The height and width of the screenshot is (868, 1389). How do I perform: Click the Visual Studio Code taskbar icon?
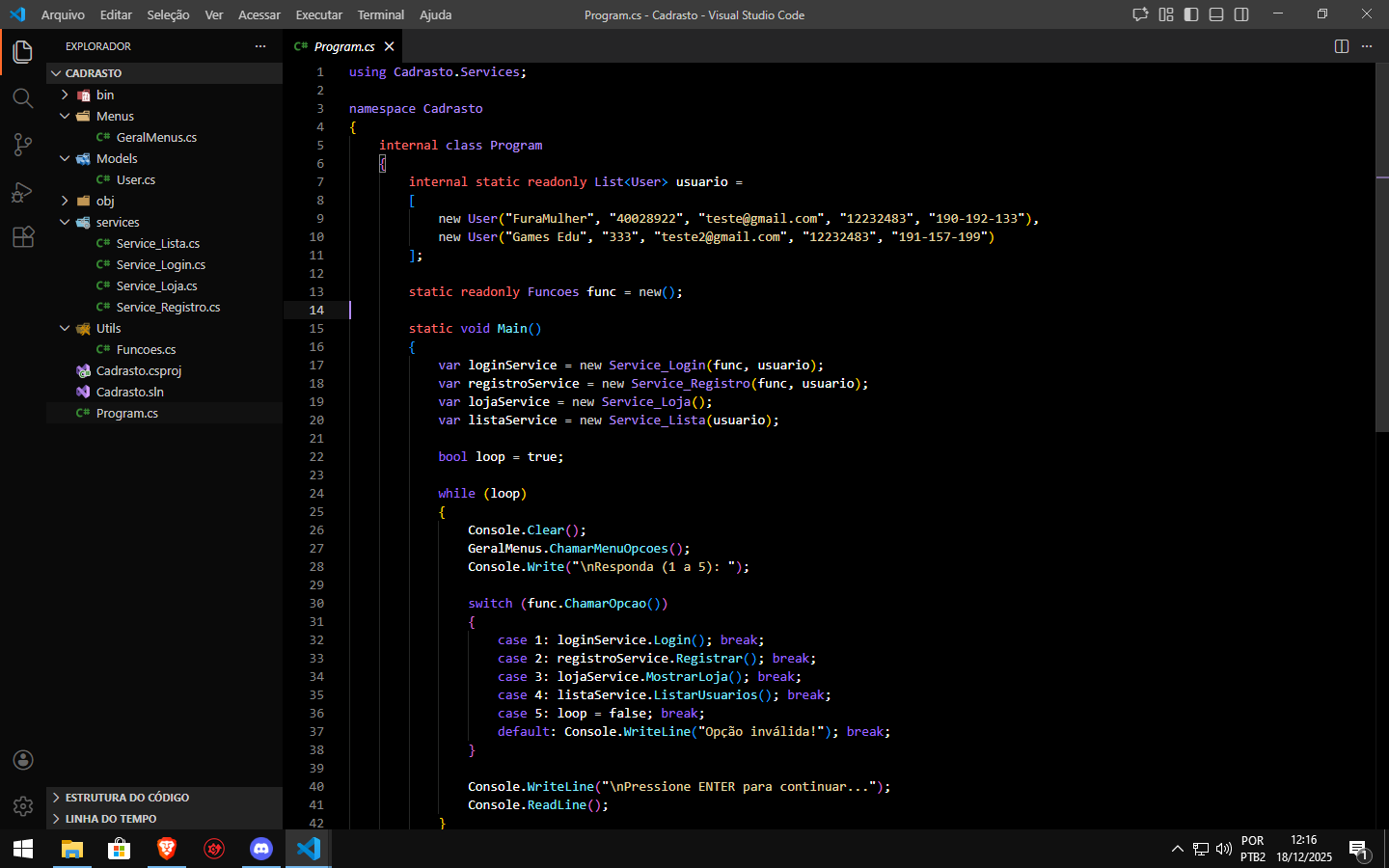309,849
